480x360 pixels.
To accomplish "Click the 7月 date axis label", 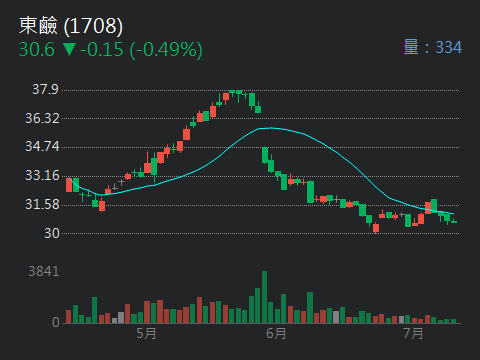I will (x=413, y=333).
